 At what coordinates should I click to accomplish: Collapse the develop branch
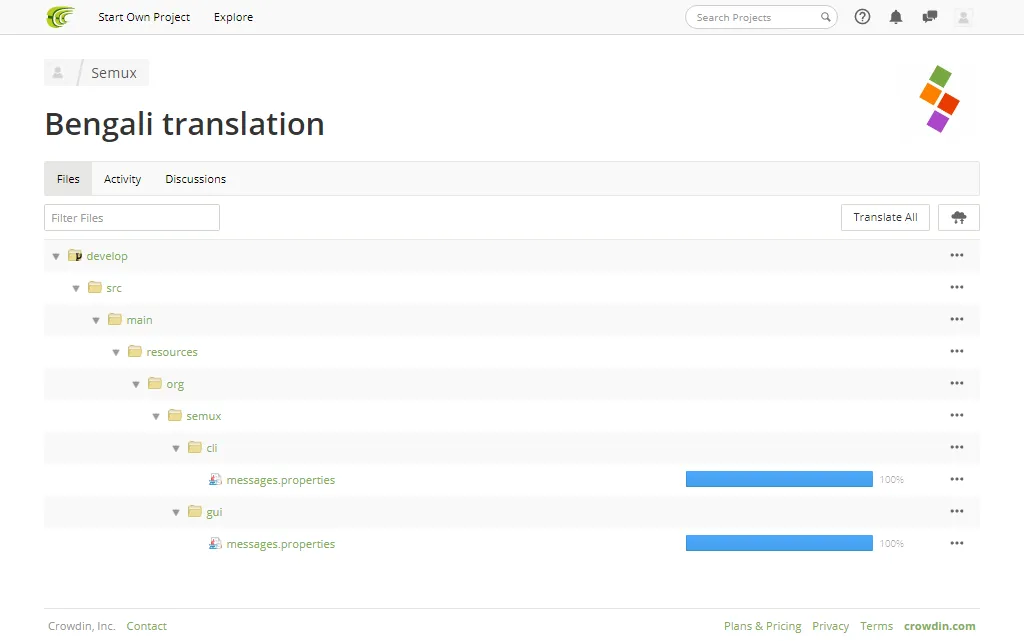click(56, 257)
